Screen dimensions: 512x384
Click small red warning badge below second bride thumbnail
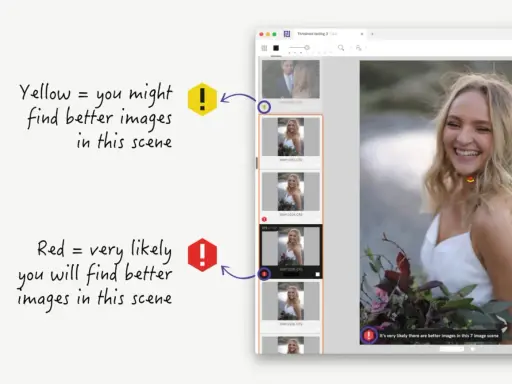pyautogui.click(x=264, y=219)
